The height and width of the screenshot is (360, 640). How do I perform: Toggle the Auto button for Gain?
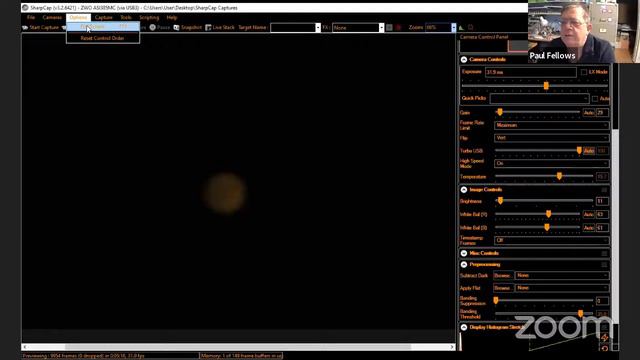[x=589, y=113]
